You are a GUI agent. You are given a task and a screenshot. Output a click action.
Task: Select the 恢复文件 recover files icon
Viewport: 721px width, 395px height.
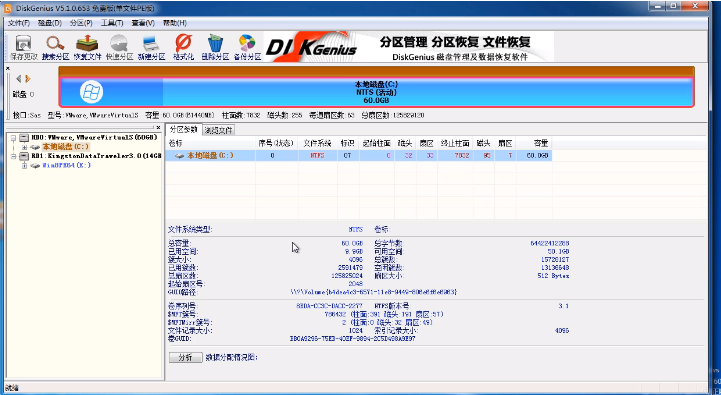click(x=87, y=47)
